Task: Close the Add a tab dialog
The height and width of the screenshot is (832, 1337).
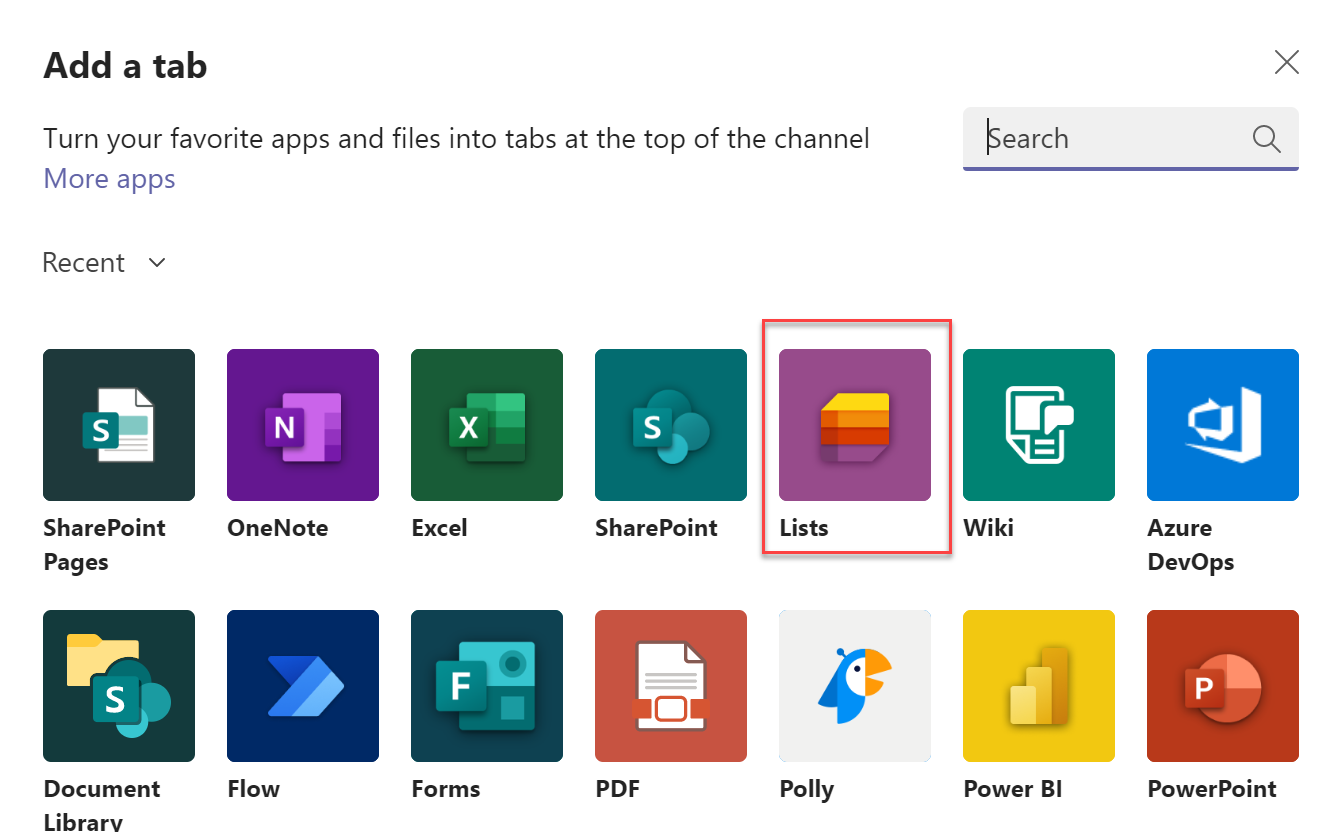Action: pyautogui.click(x=1286, y=63)
